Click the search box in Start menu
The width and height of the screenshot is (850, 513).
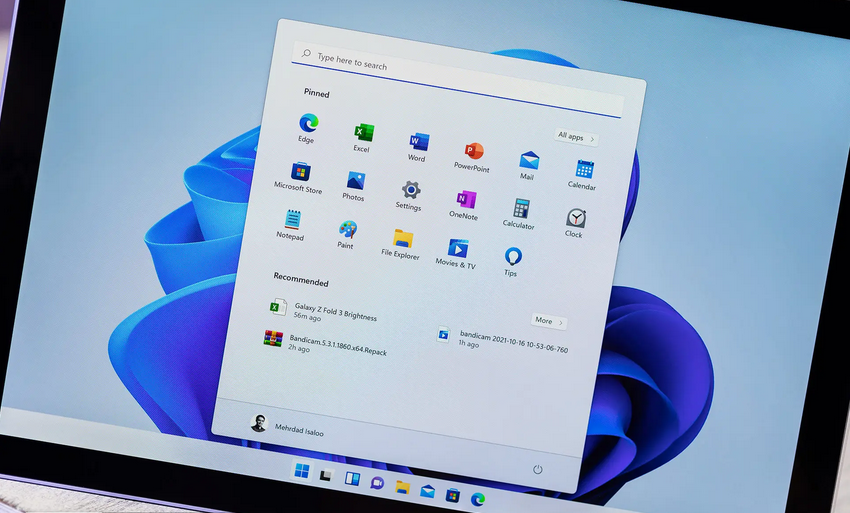459,80
